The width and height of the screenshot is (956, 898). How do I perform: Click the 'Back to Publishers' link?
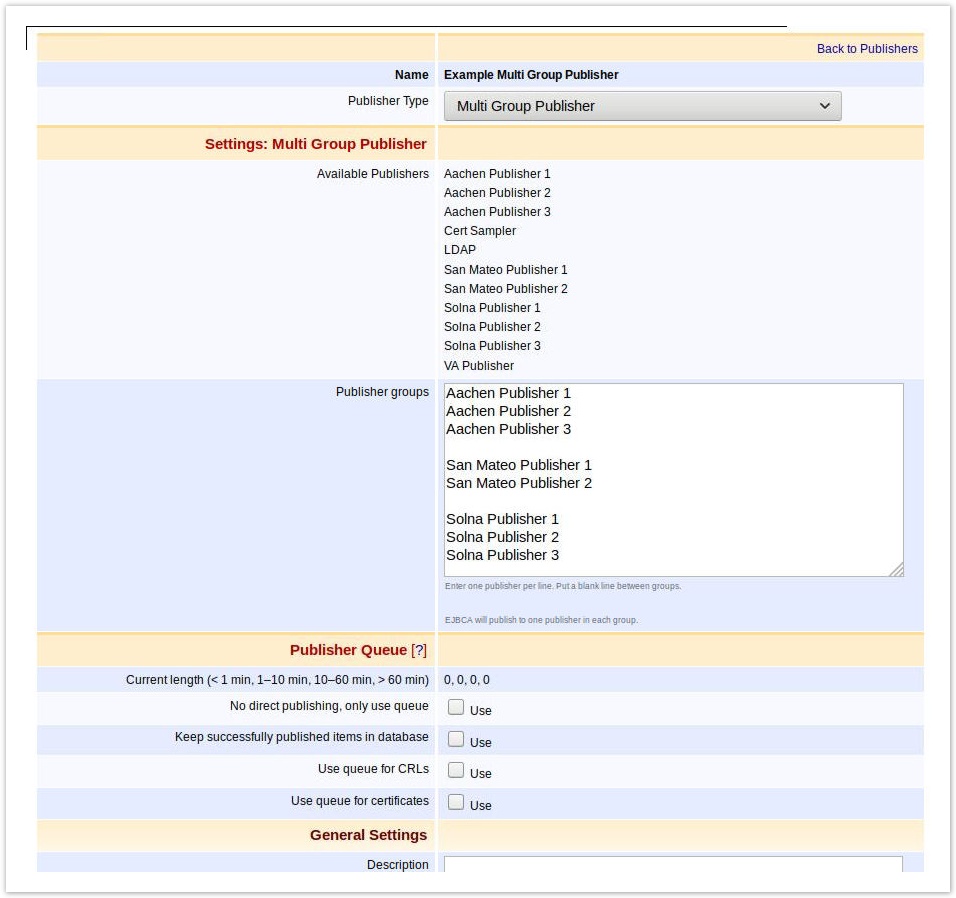[866, 48]
